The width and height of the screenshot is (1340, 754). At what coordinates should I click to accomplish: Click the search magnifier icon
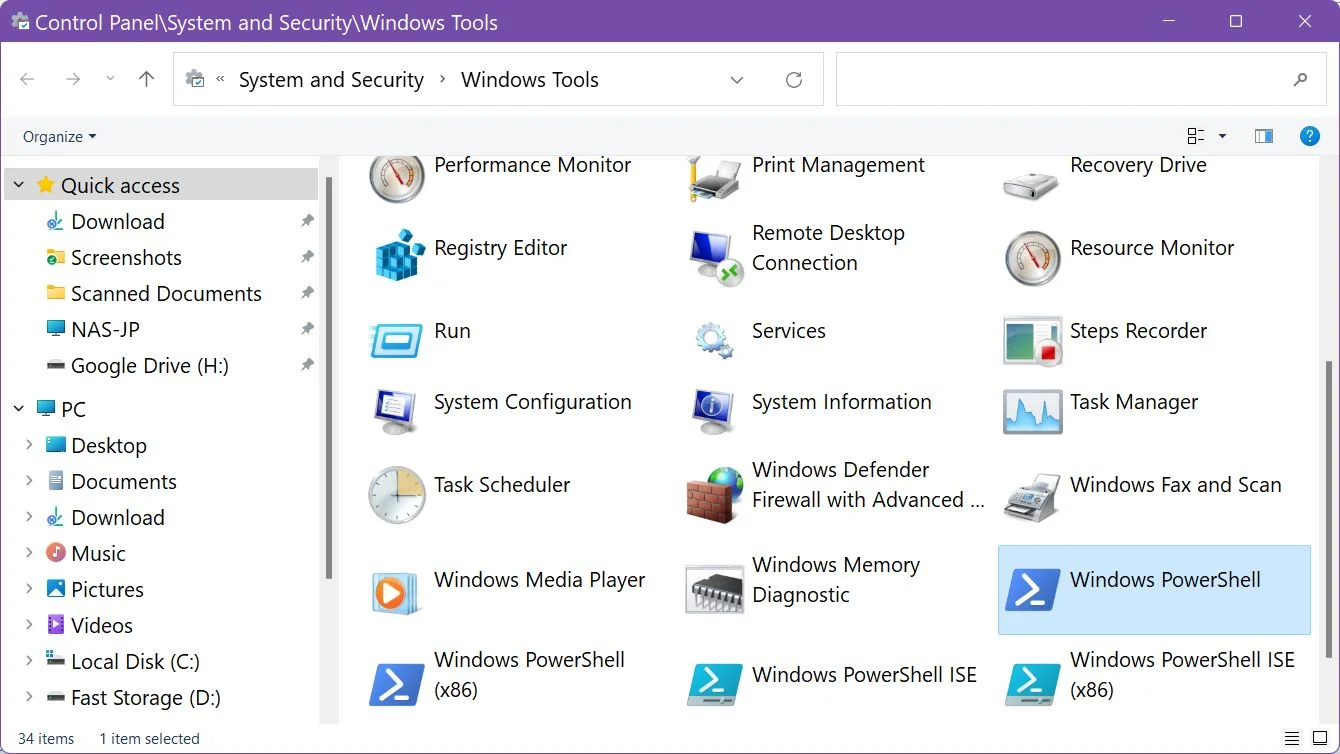[1301, 80]
